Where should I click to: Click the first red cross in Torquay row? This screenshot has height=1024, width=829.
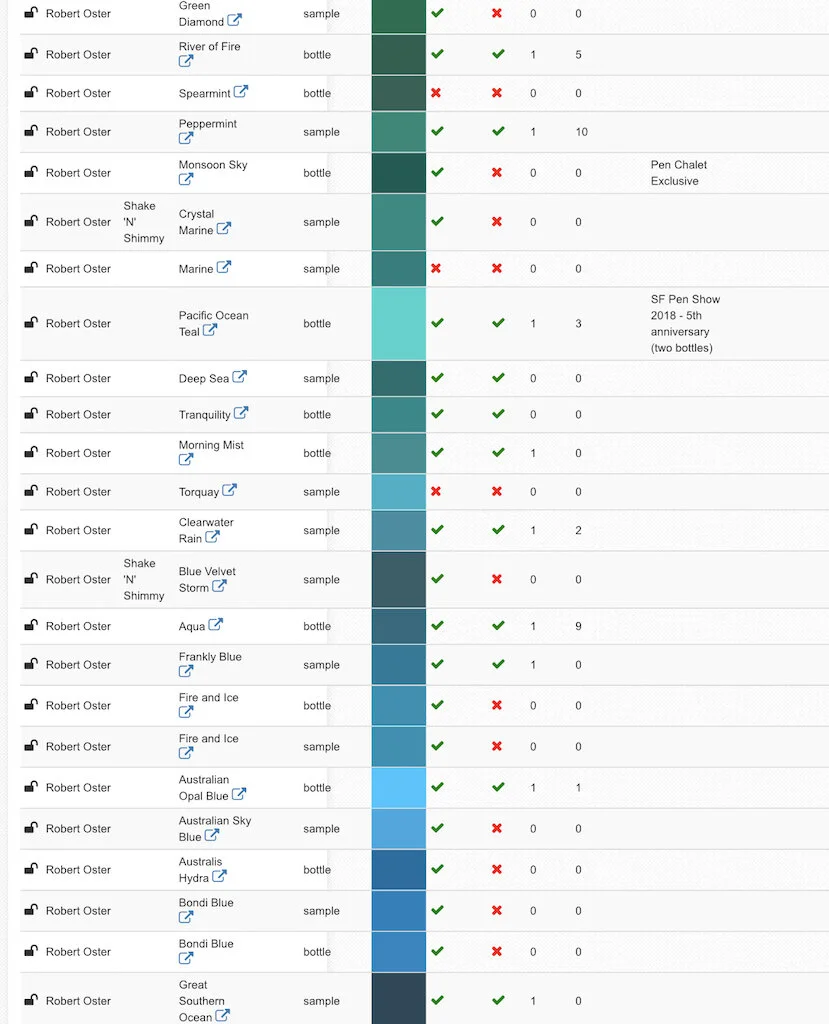[436, 491]
